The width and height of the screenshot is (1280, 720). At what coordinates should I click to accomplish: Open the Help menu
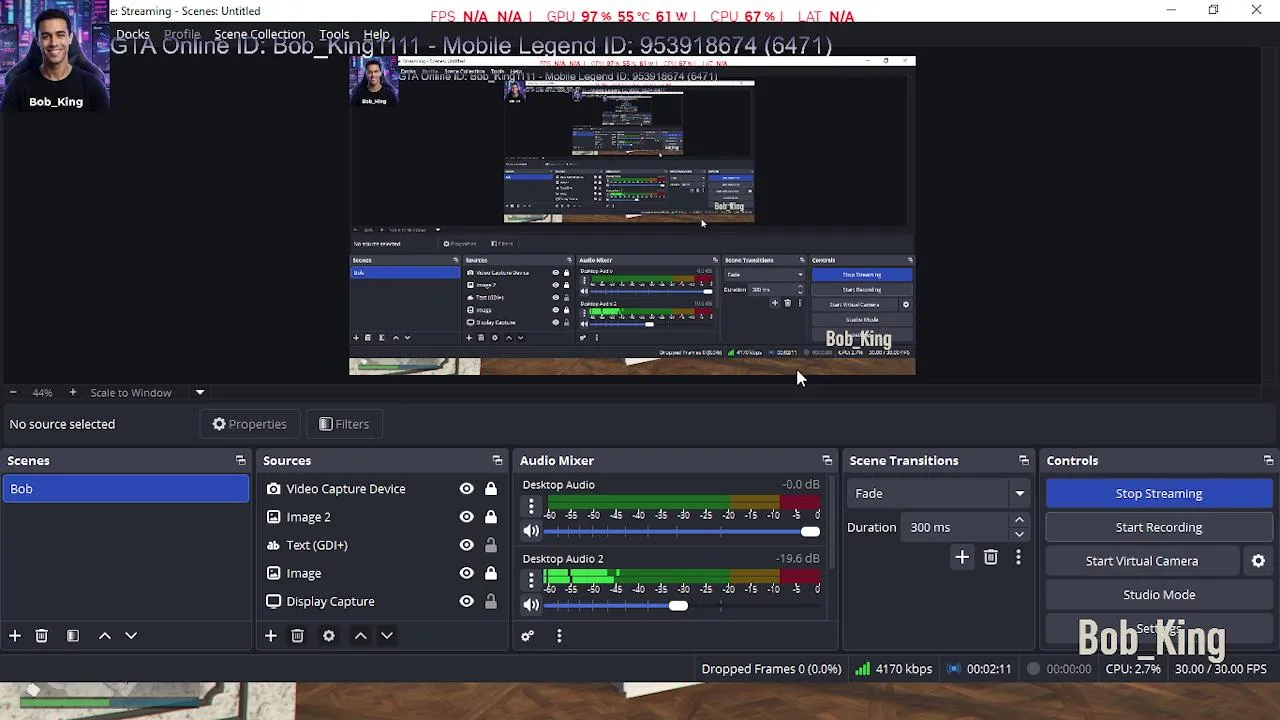tap(376, 34)
